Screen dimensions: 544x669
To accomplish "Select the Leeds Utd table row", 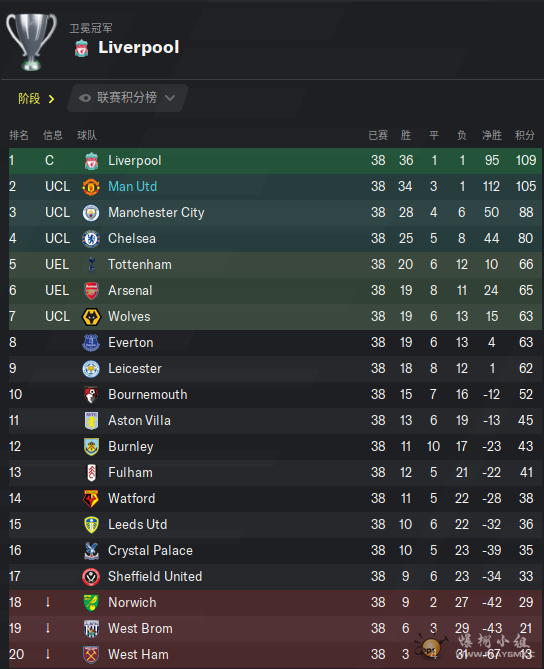I will pyautogui.click(x=275, y=525).
